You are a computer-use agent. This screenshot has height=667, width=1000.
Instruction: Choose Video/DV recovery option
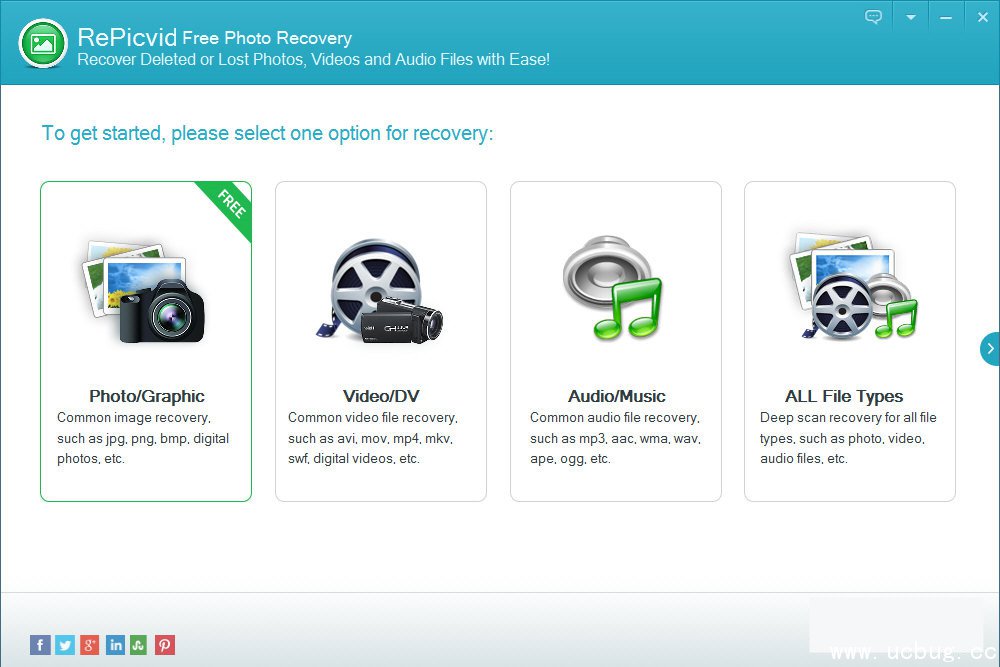(381, 341)
